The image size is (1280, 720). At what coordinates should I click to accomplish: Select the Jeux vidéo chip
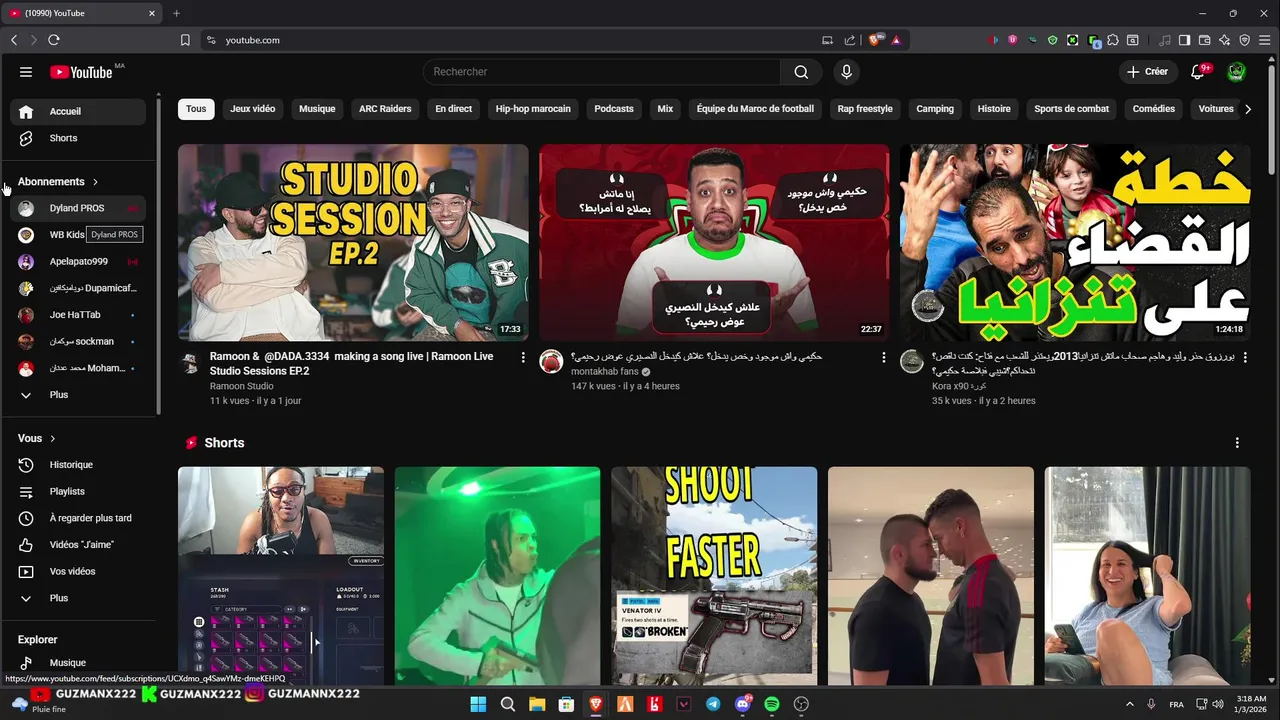[x=252, y=109]
